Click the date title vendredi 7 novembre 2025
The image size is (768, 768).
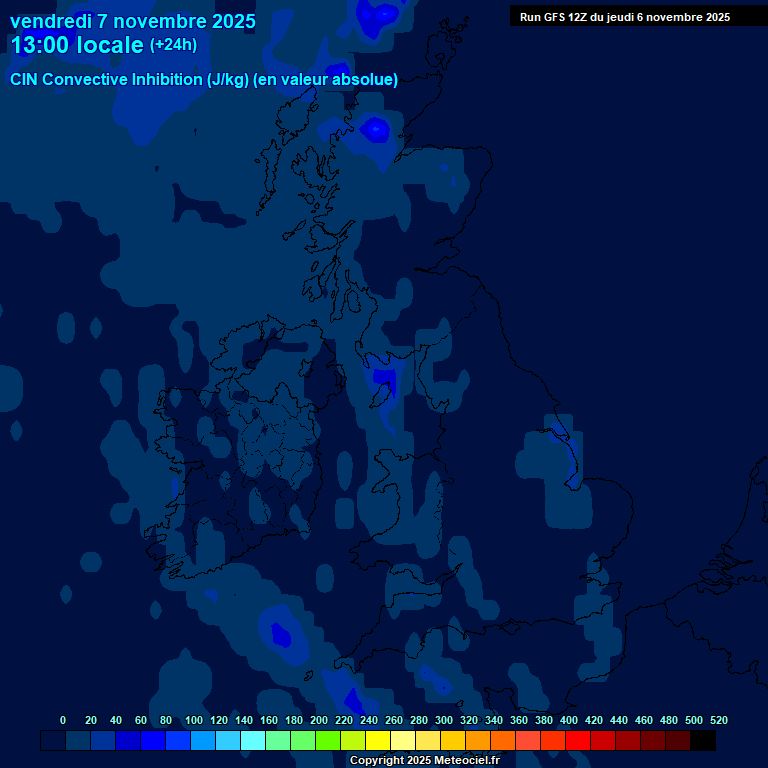(132, 20)
